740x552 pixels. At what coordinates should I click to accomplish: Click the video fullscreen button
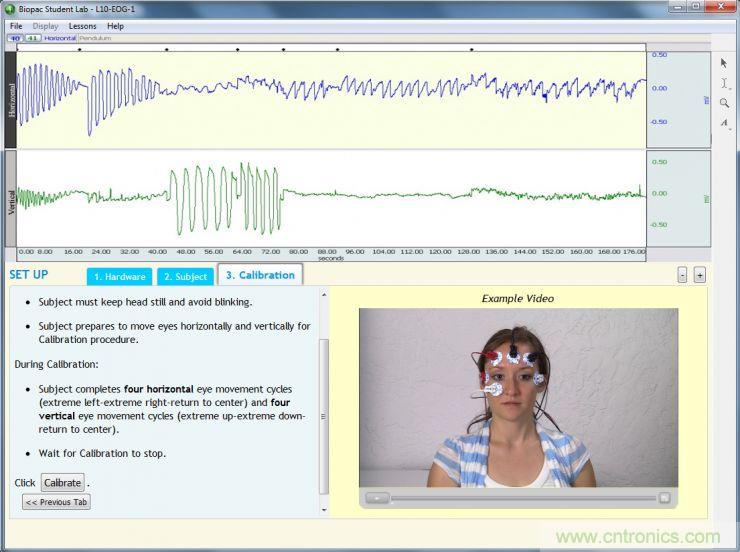[x=664, y=497]
